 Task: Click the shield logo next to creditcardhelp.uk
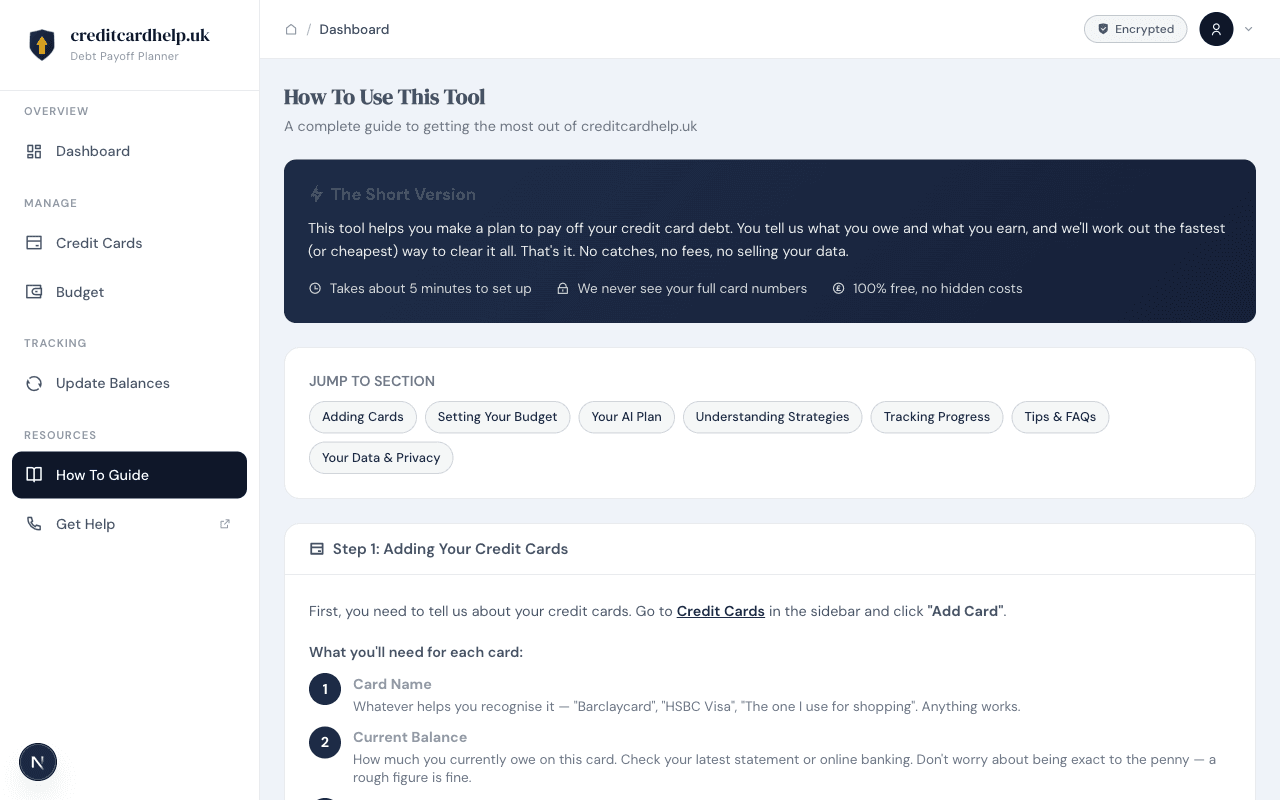41,44
